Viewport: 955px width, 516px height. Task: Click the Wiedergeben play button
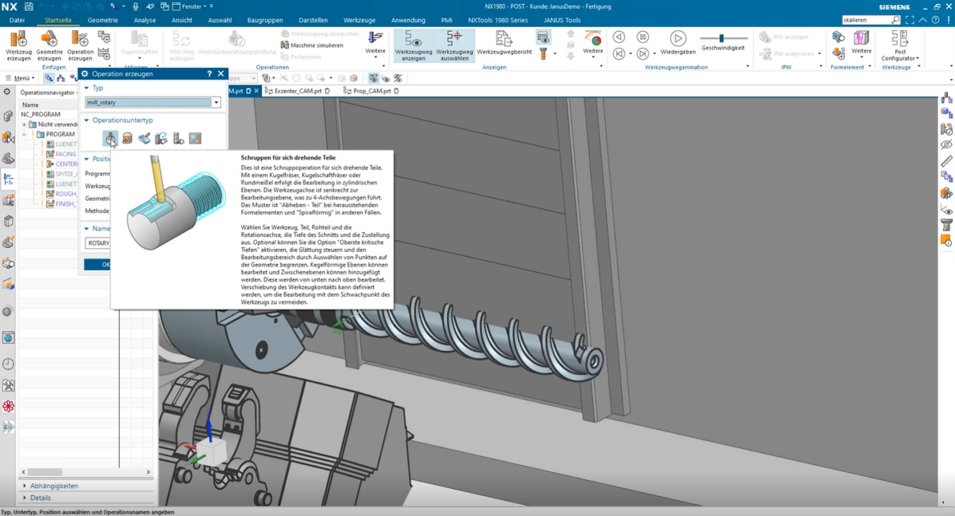coord(678,43)
